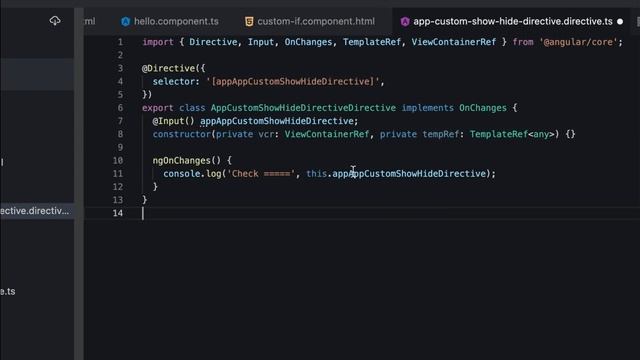Click 'selector:' property on line 4
This screenshot has height=360, width=640.
point(176,82)
